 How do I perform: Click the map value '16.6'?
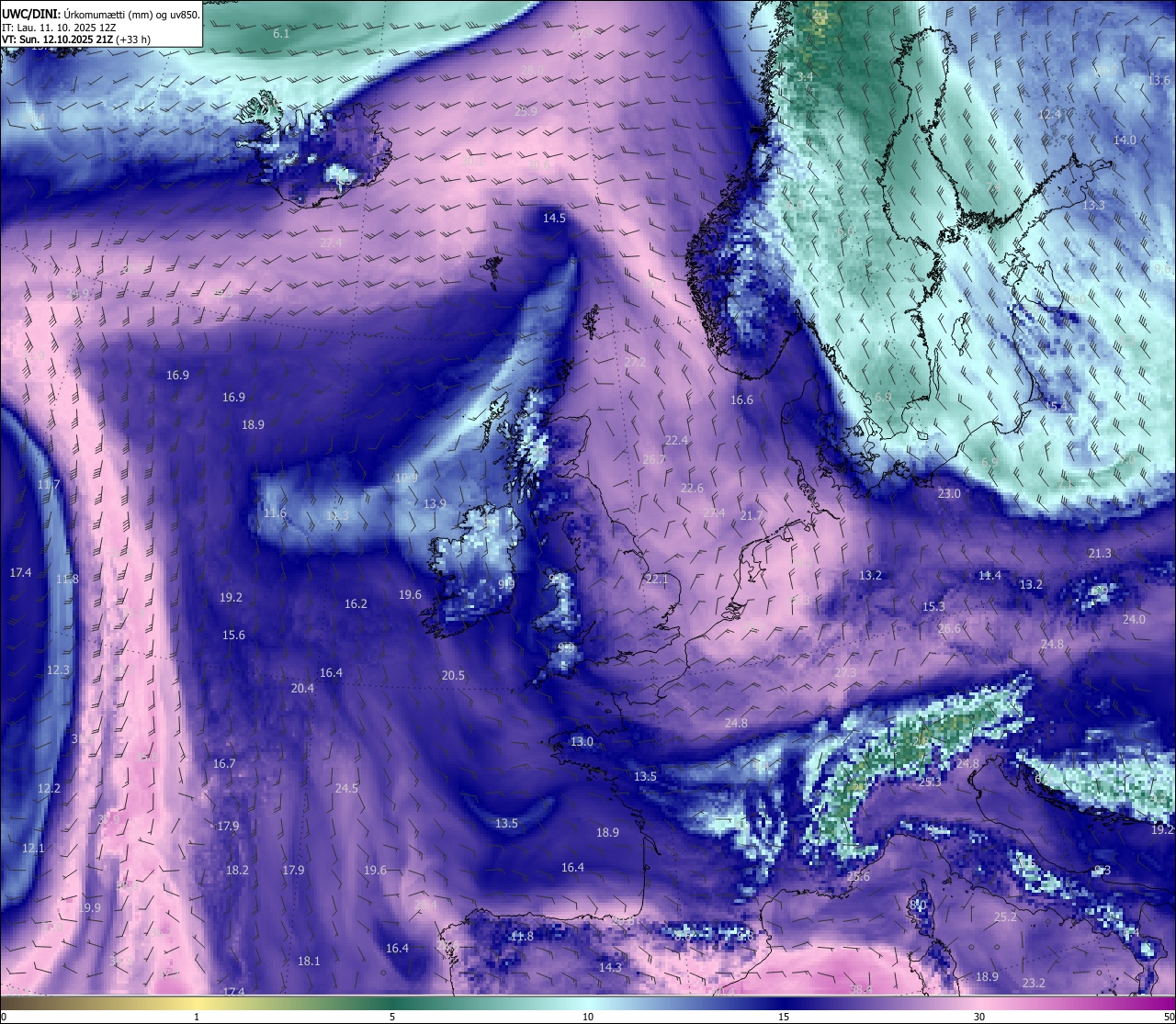(x=741, y=399)
